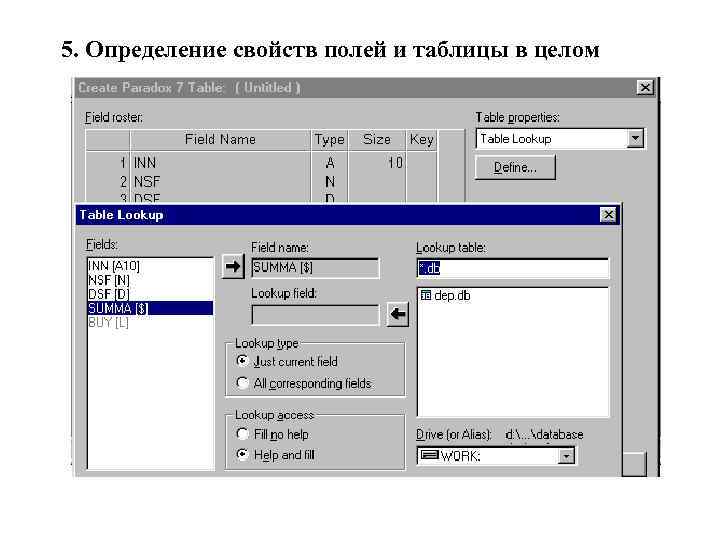Viewport: 720px width, 540px height.
Task: Click the Lookup table input with *.db
Action: pos(513,268)
